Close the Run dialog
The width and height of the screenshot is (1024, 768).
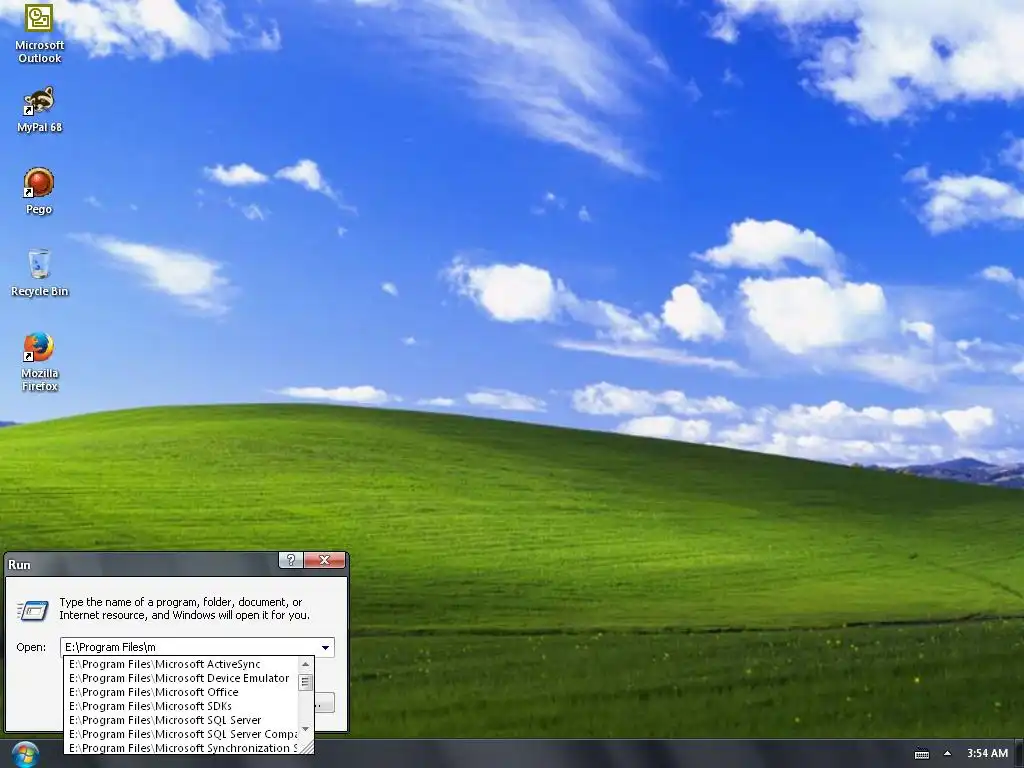(x=324, y=560)
